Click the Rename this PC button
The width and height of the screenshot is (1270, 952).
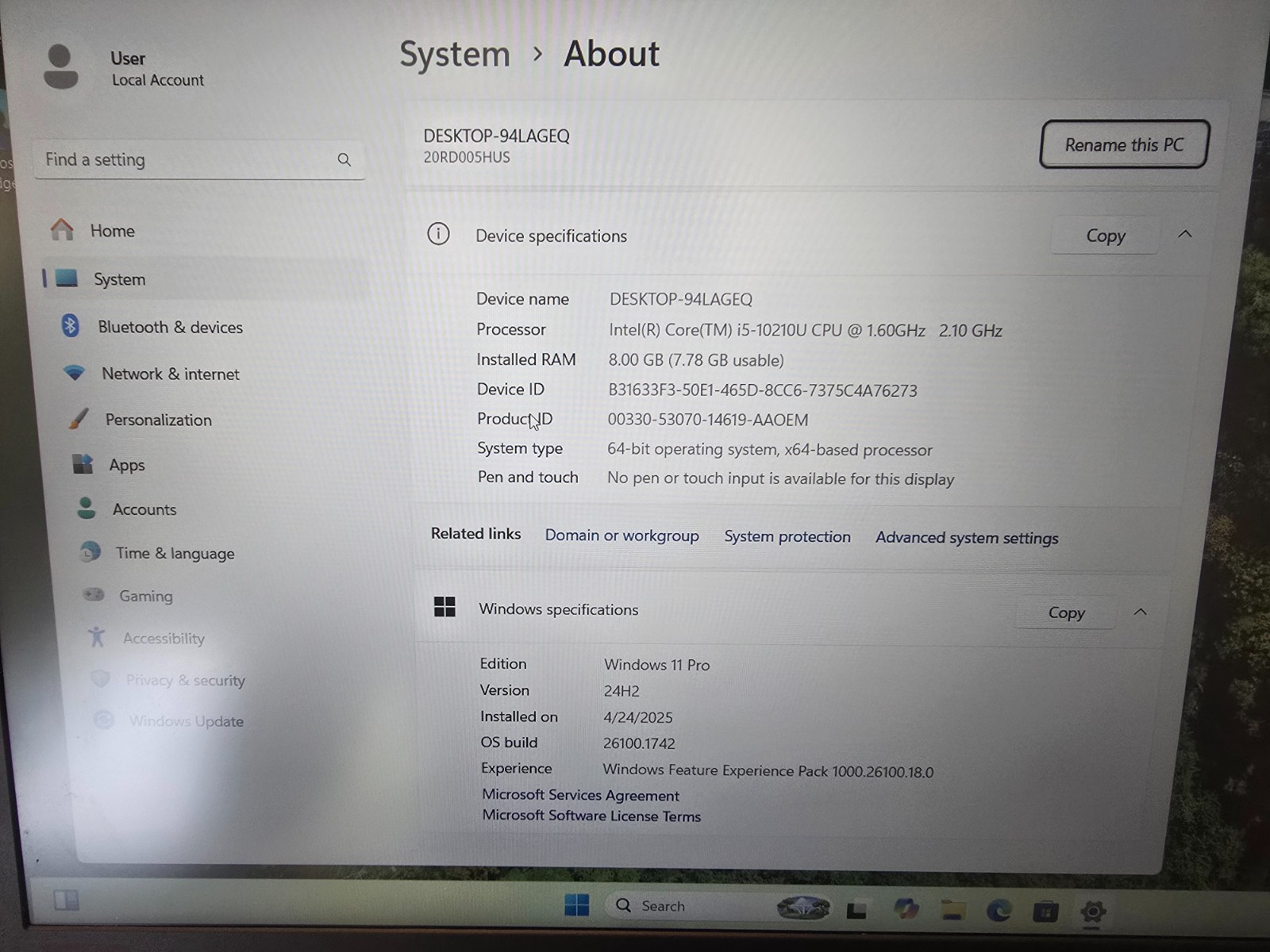[x=1124, y=144]
